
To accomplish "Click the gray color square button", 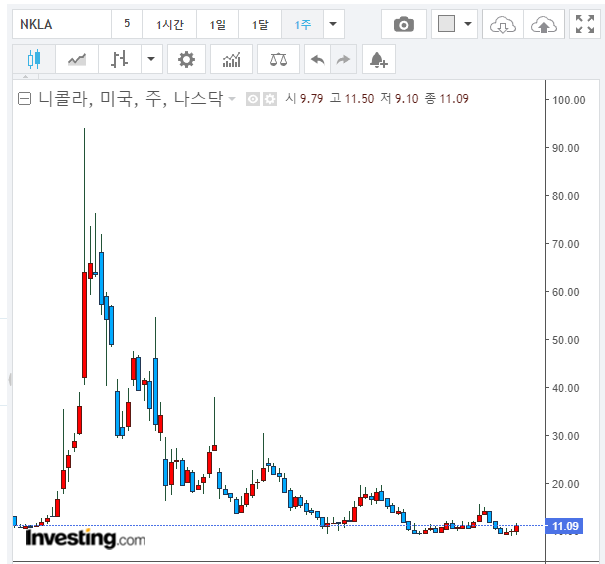I will pyautogui.click(x=446, y=24).
